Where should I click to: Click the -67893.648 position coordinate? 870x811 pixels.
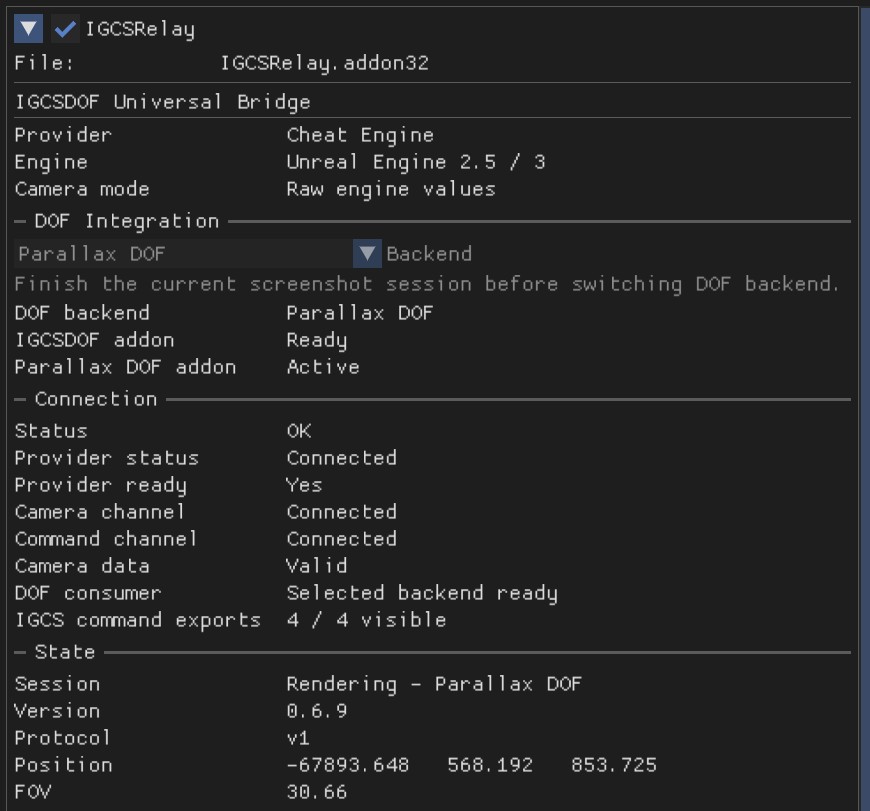348,766
